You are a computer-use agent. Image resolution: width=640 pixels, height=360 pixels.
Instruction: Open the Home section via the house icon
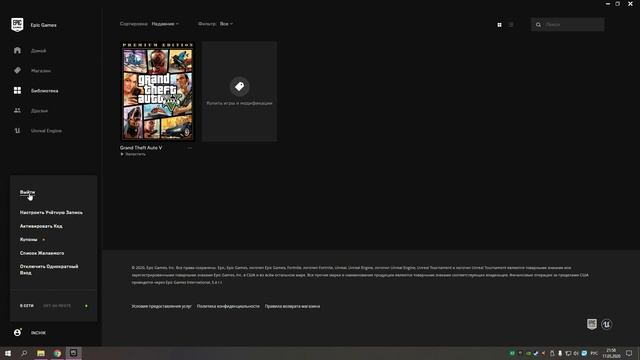click(x=17, y=50)
